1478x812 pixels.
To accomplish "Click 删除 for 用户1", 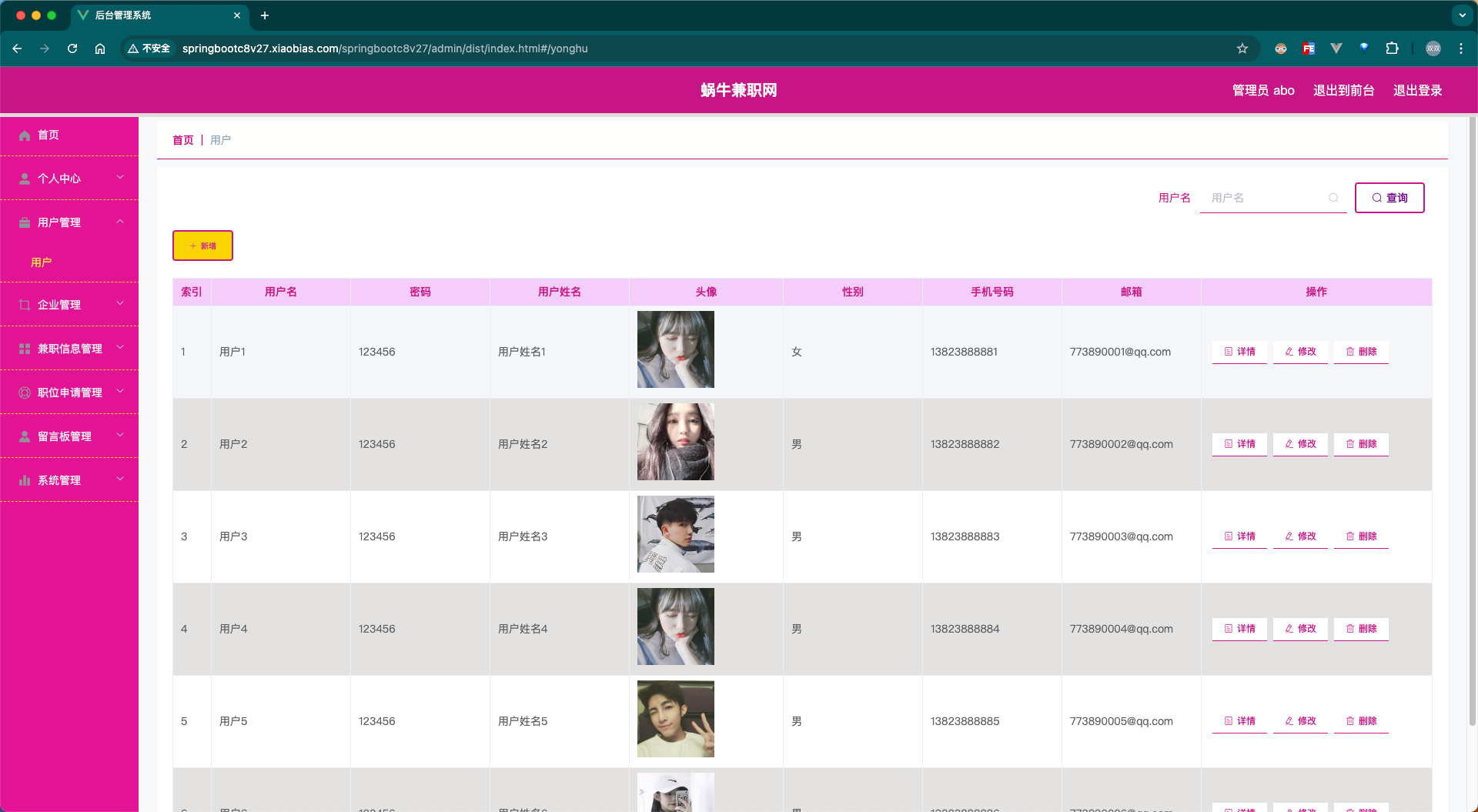I will click(x=1361, y=352).
